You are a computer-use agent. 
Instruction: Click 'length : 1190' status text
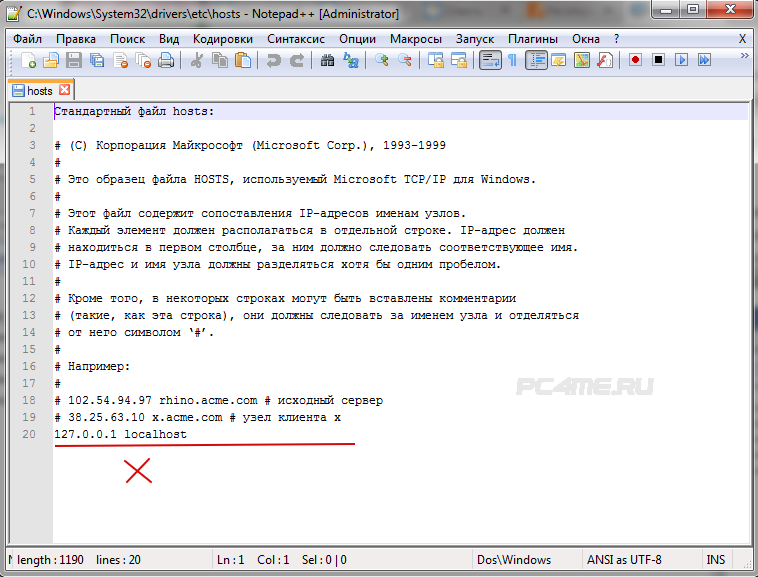tap(50, 560)
